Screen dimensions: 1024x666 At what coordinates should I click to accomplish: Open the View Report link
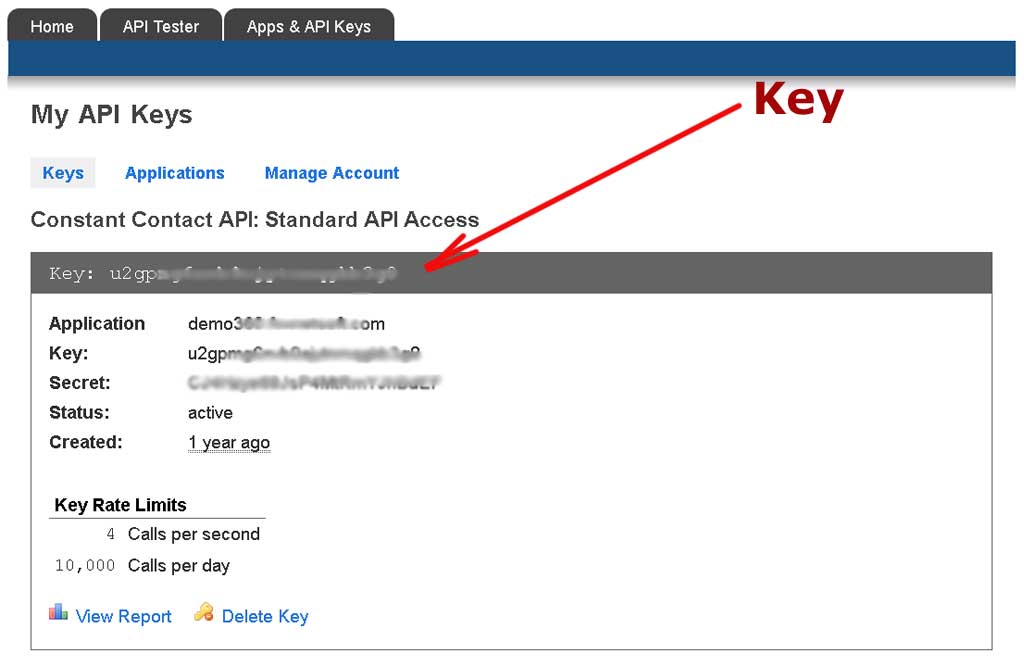click(x=123, y=616)
